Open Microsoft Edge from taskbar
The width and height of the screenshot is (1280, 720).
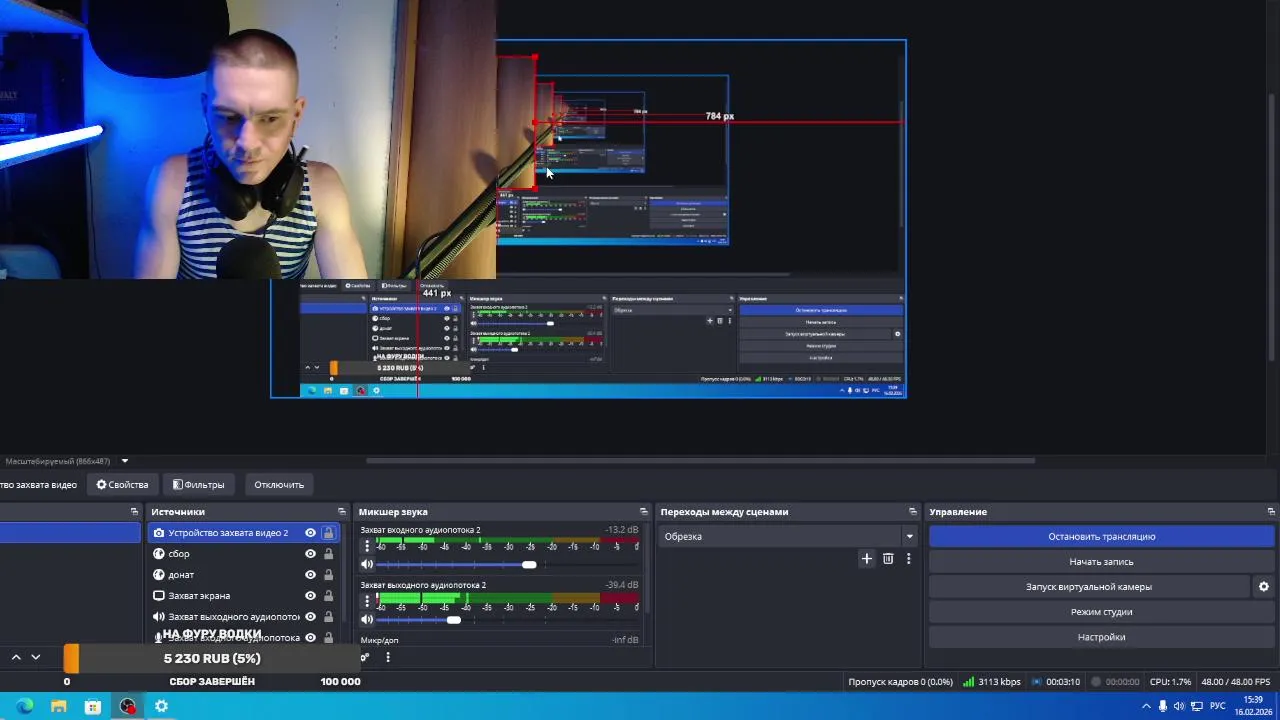click(x=25, y=706)
